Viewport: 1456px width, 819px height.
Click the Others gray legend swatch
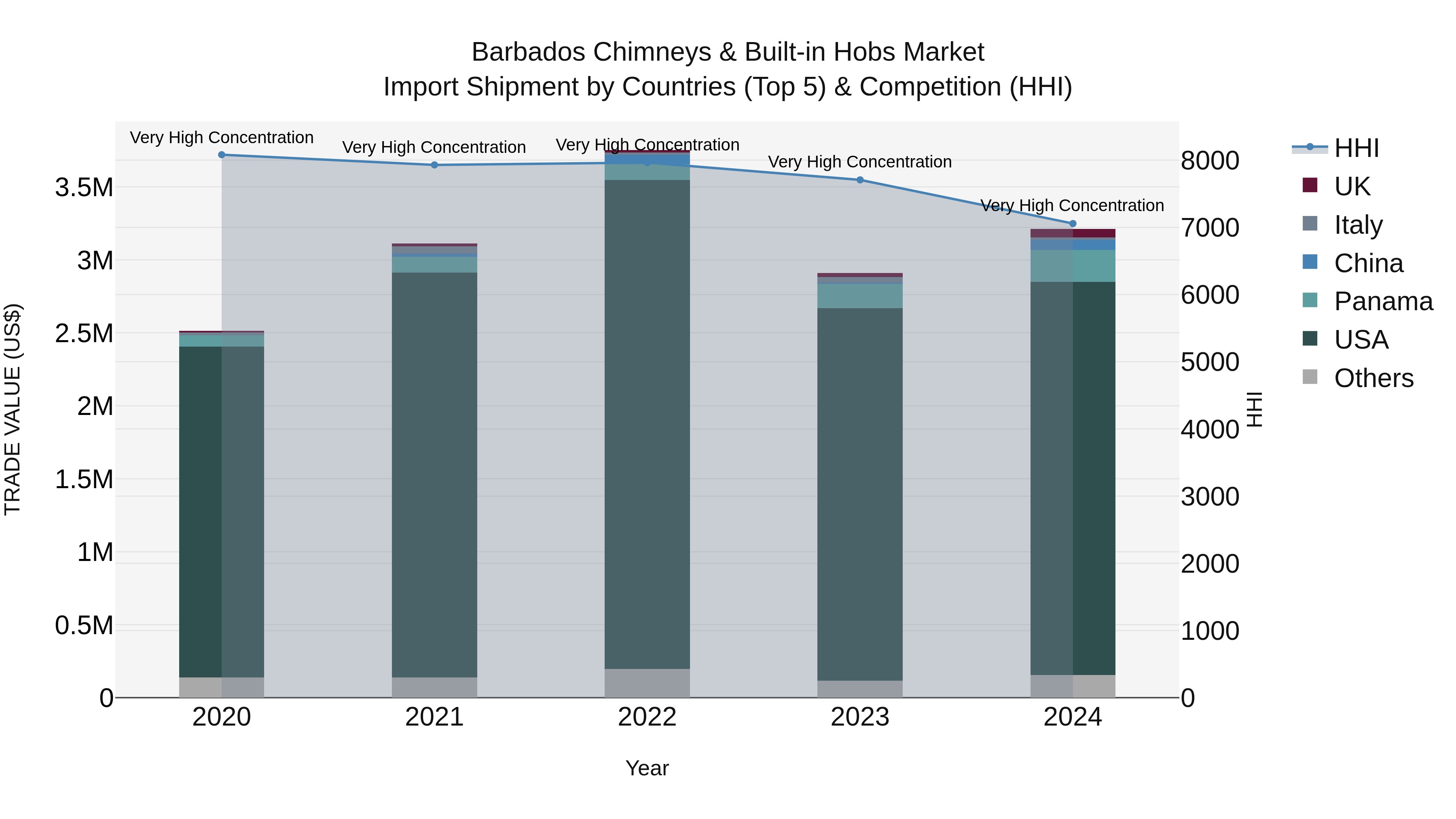pyautogui.click(x=1310, y=377)
